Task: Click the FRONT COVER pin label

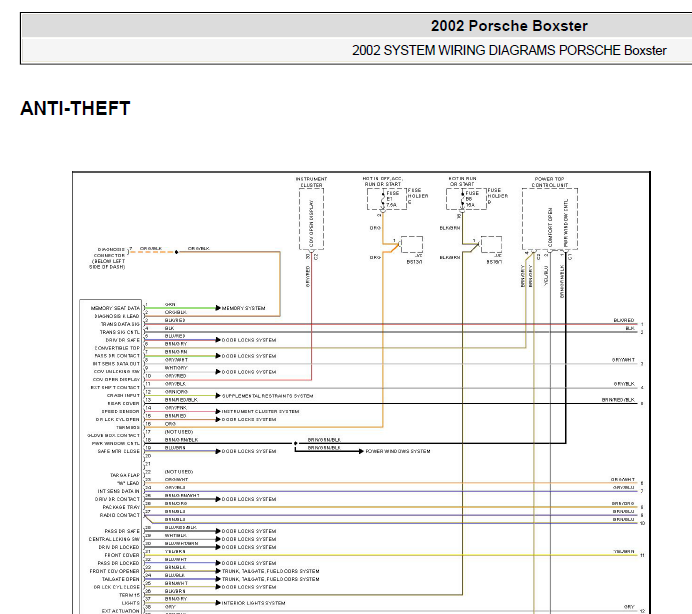Action: 122,555
